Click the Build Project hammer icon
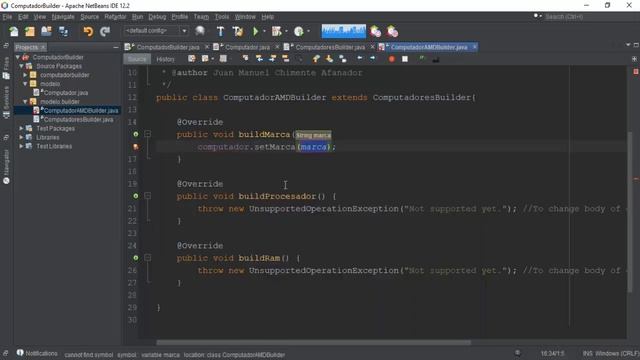The image size is (640, 360). pos(220,31)
